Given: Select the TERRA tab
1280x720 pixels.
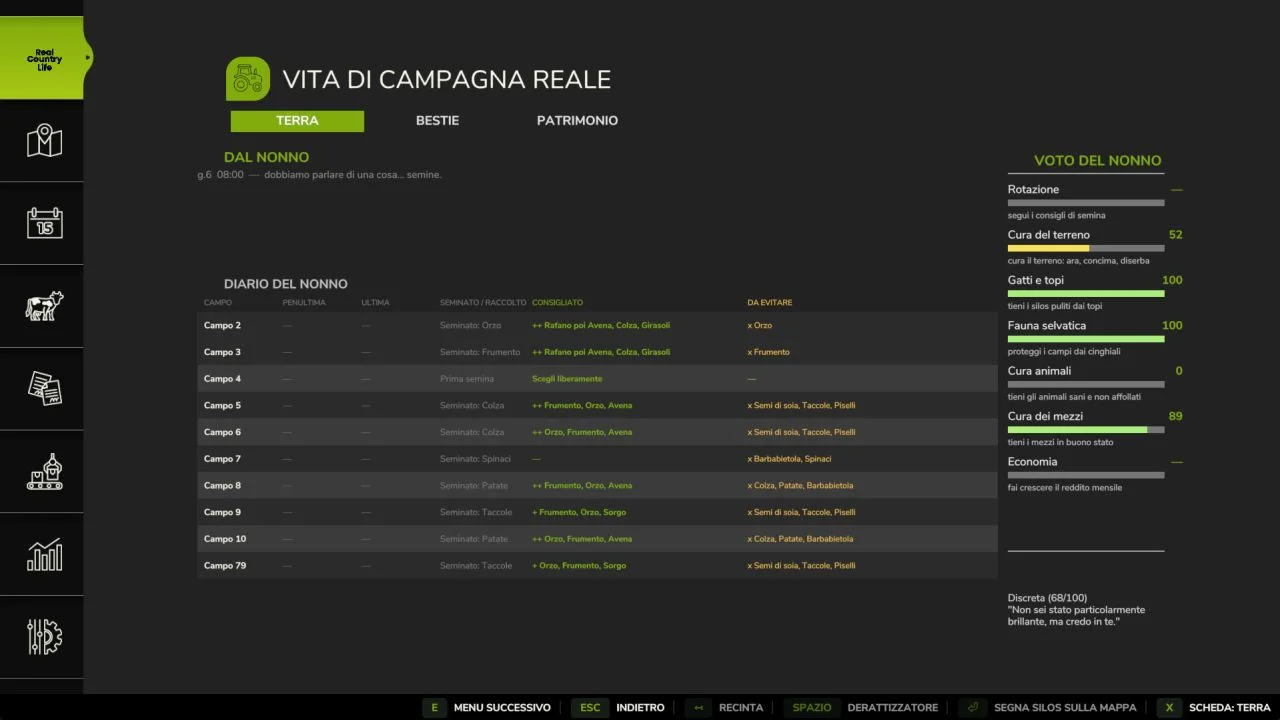Looking at the screenshot, I should coord(297,121).
